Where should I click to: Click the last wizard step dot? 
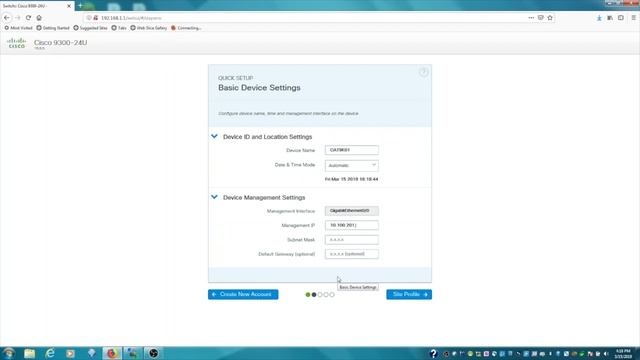tap(332, 295)
